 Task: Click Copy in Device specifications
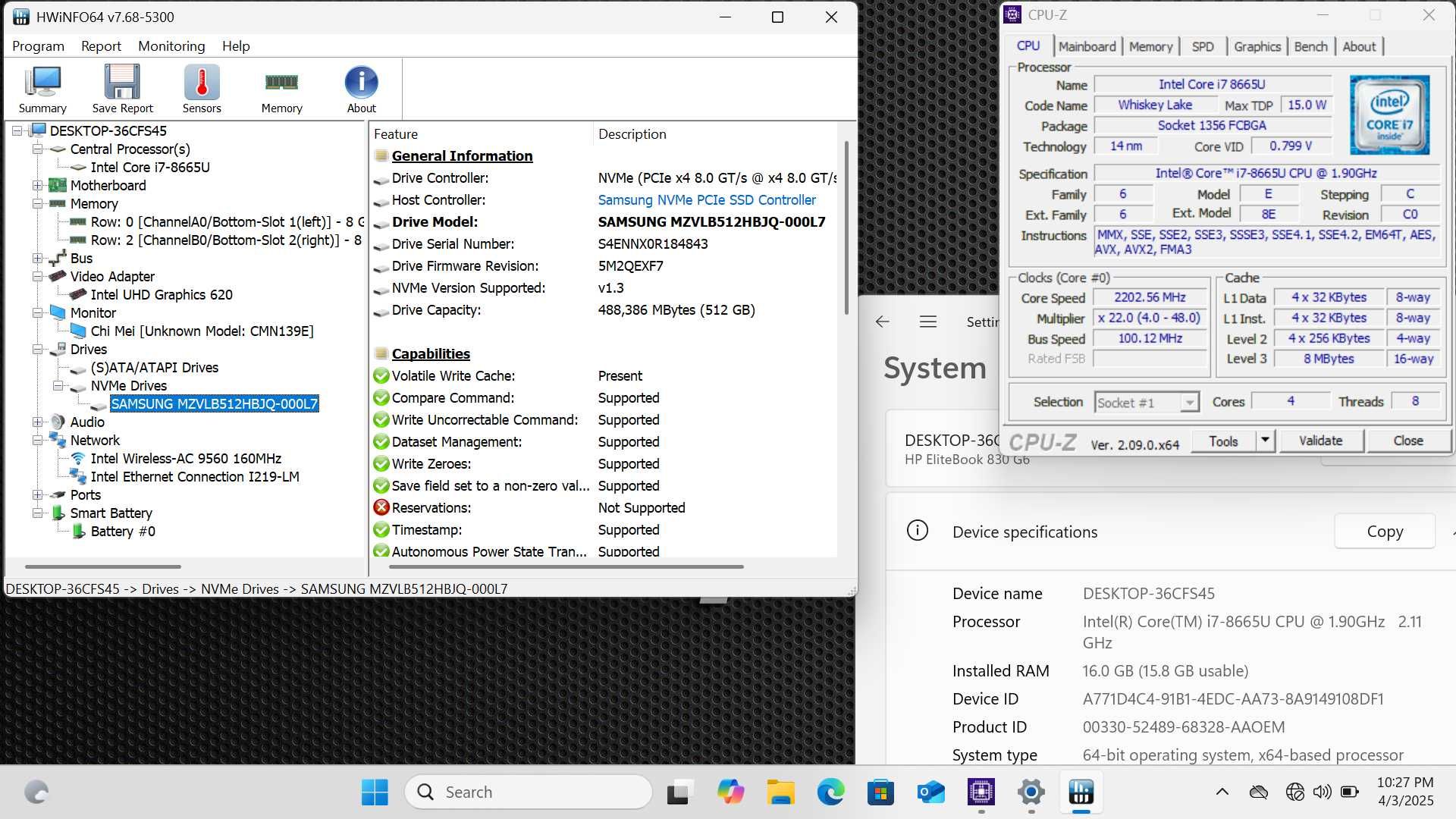(1385, 532)
